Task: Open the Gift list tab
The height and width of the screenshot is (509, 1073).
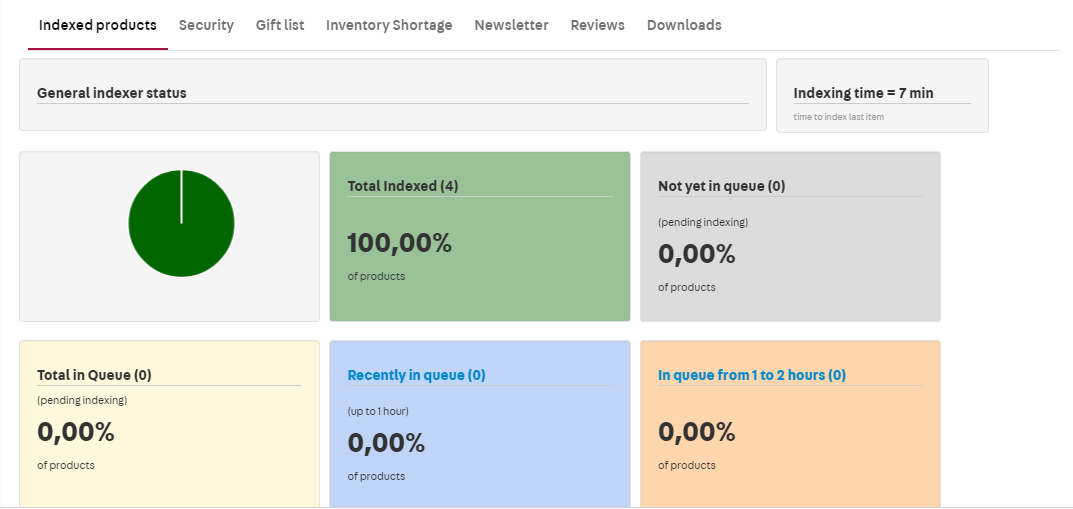Action: coord(280,25)
